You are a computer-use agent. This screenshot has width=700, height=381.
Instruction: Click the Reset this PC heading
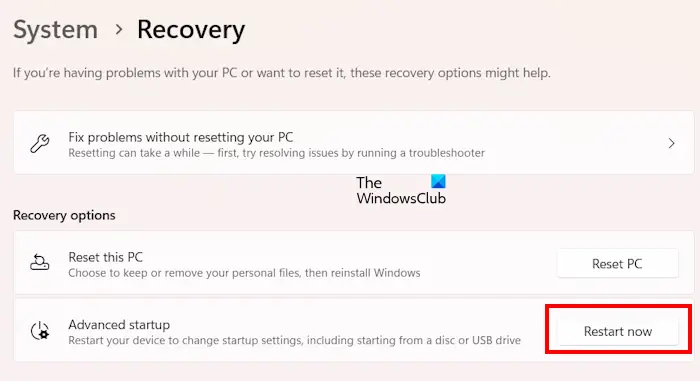pos(105,257)
